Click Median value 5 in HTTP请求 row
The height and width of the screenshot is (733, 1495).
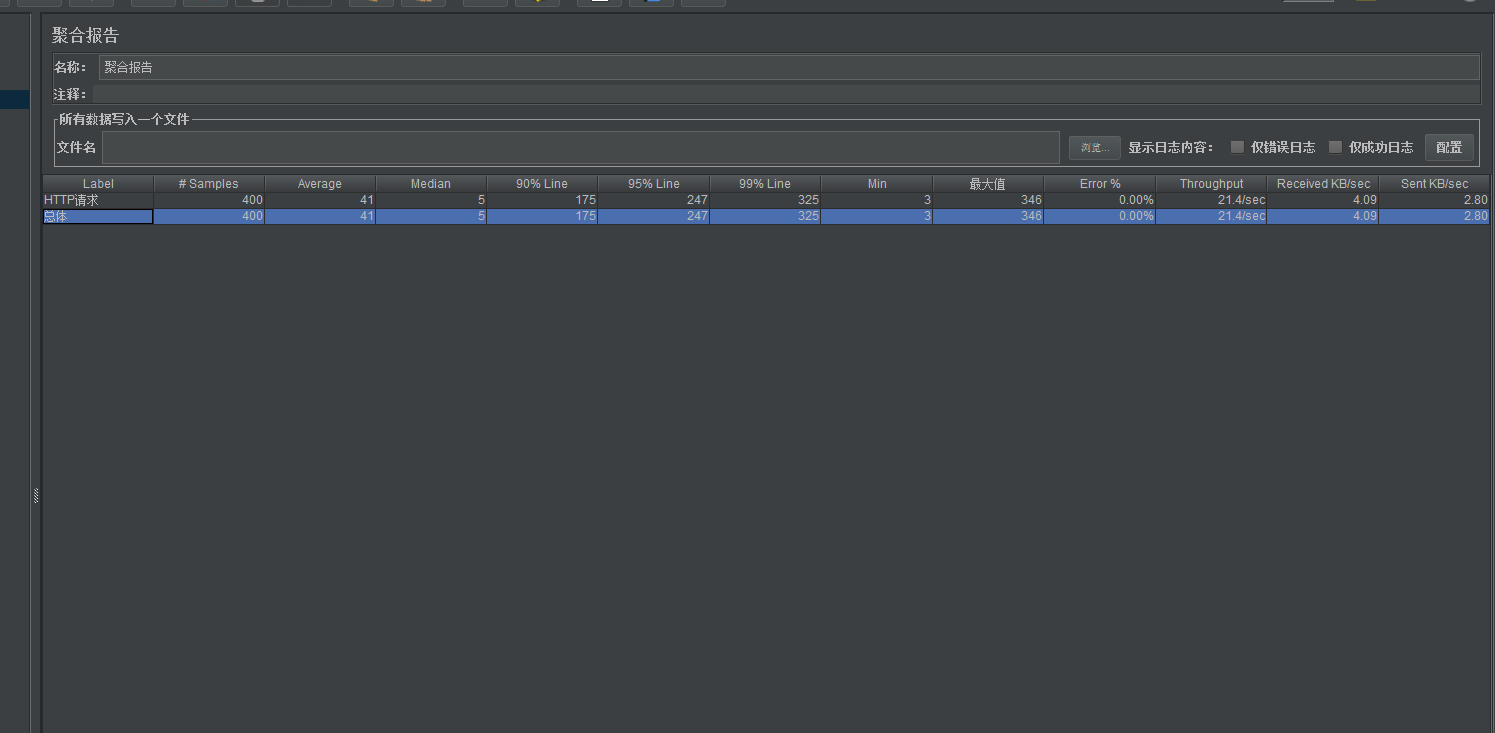431,200
